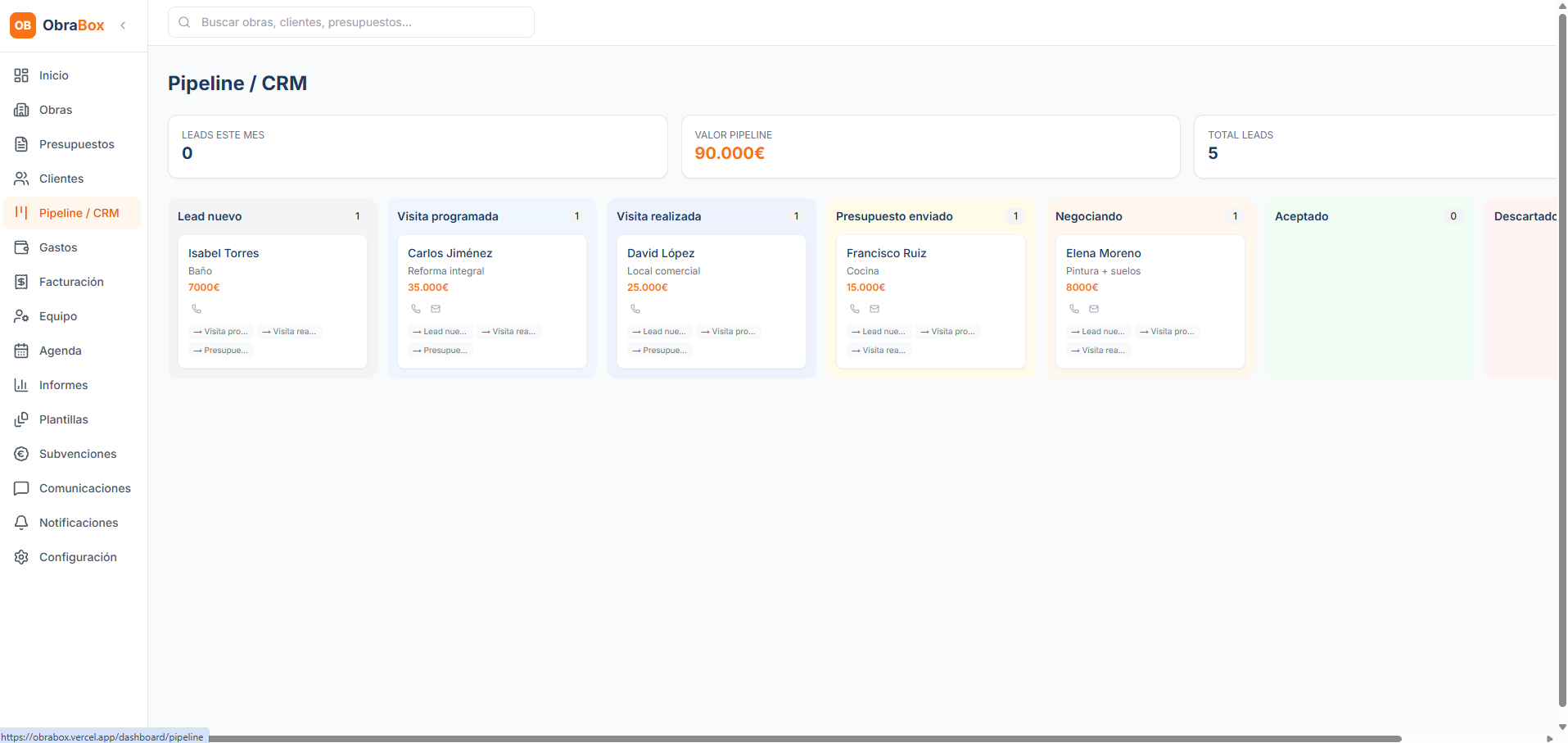Open Gastos via its wallet icon
The width and height of the screenshot is (1568, 743).
tap(21, 247)
